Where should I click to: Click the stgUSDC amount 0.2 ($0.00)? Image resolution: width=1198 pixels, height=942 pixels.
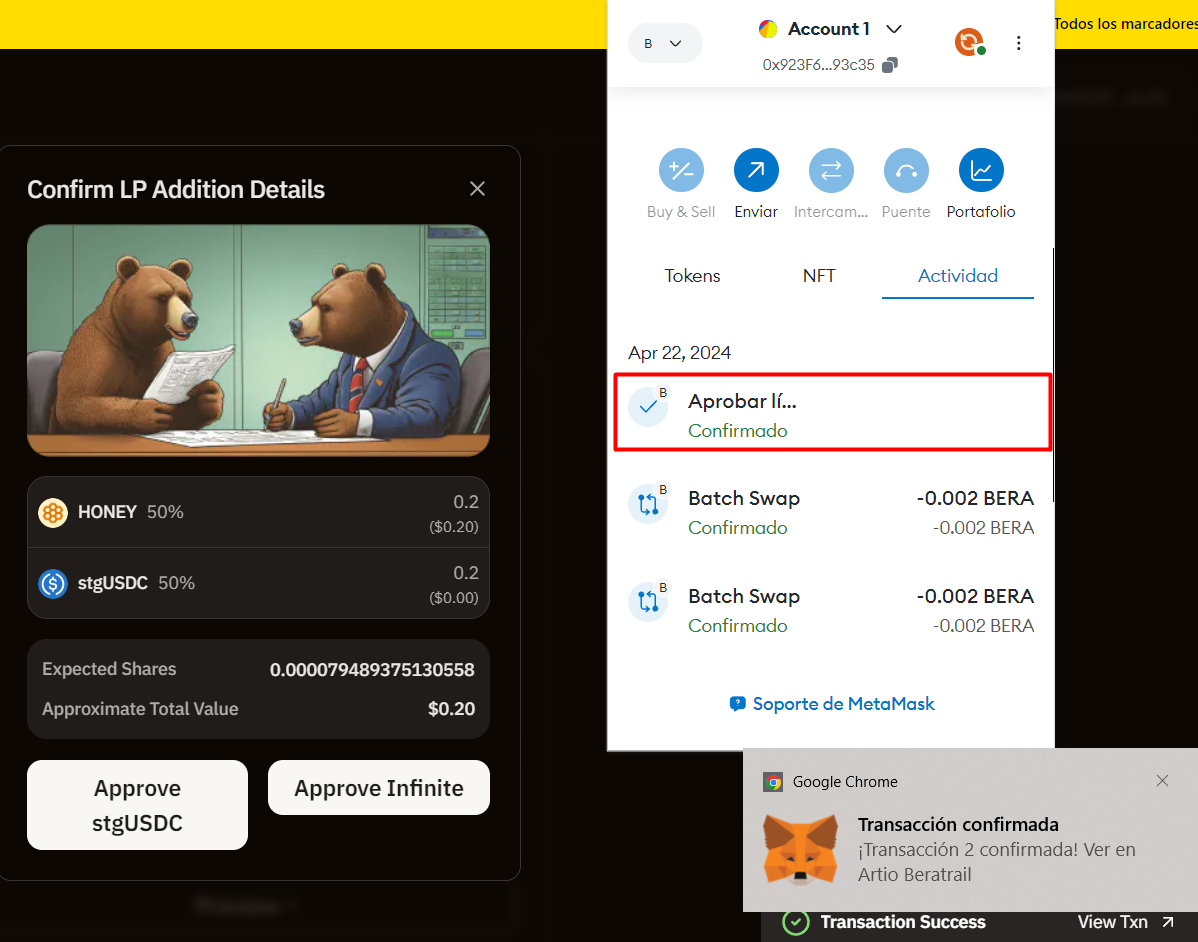(454, 584)
